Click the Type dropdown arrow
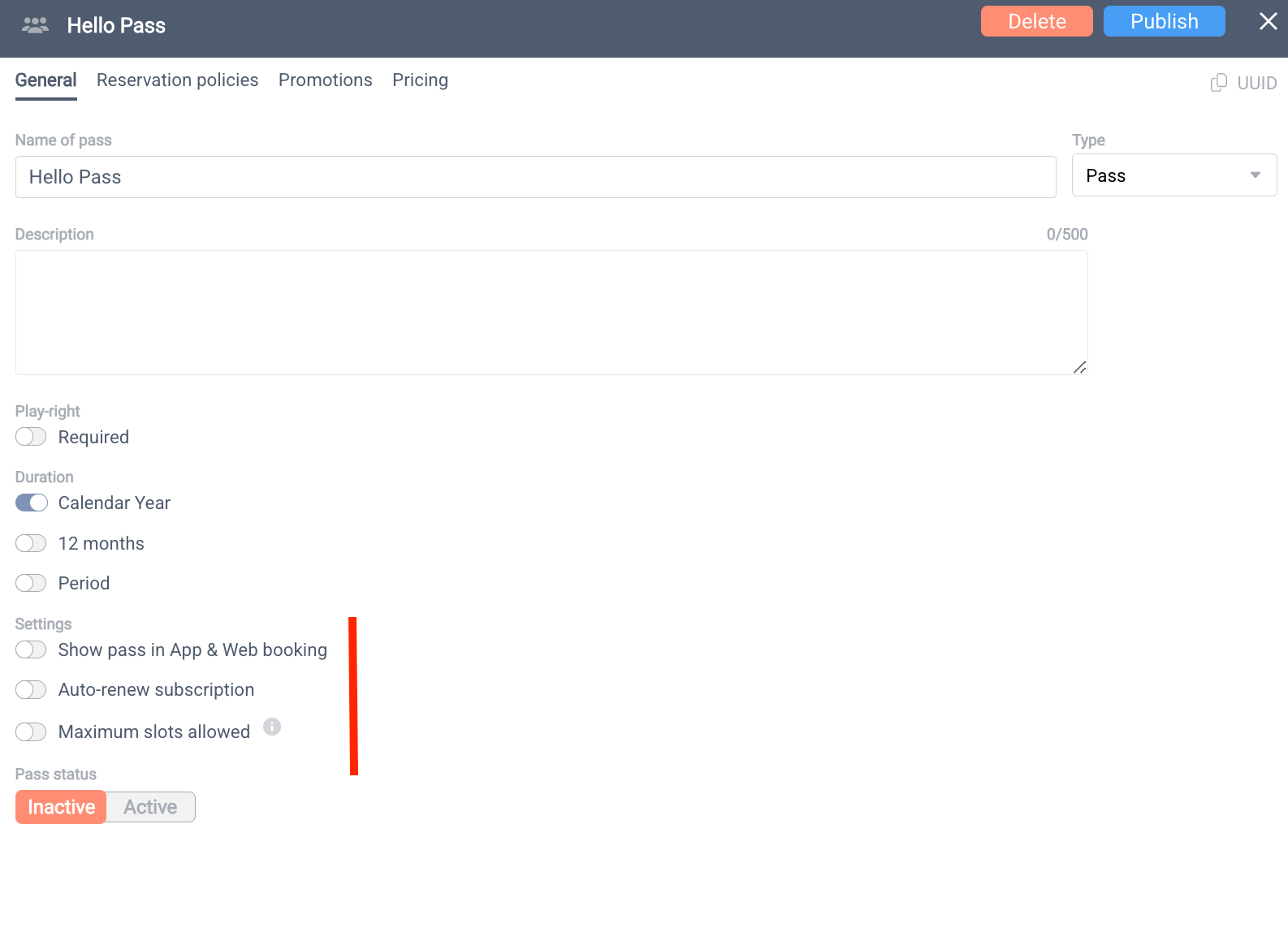 click(1255, 175)
